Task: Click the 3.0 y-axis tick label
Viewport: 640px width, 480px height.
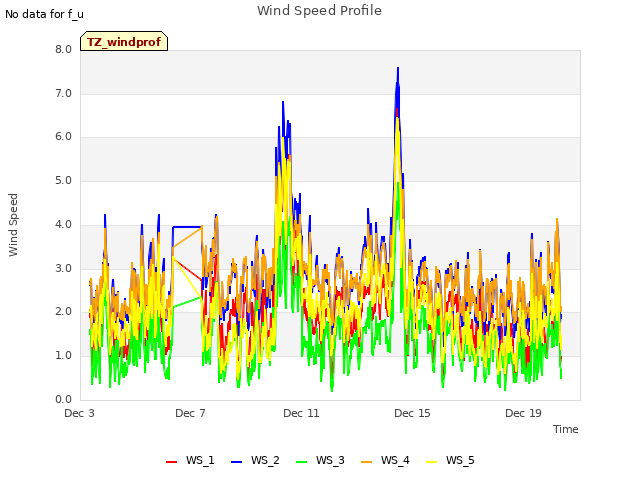Action: (x=63, y=269)
